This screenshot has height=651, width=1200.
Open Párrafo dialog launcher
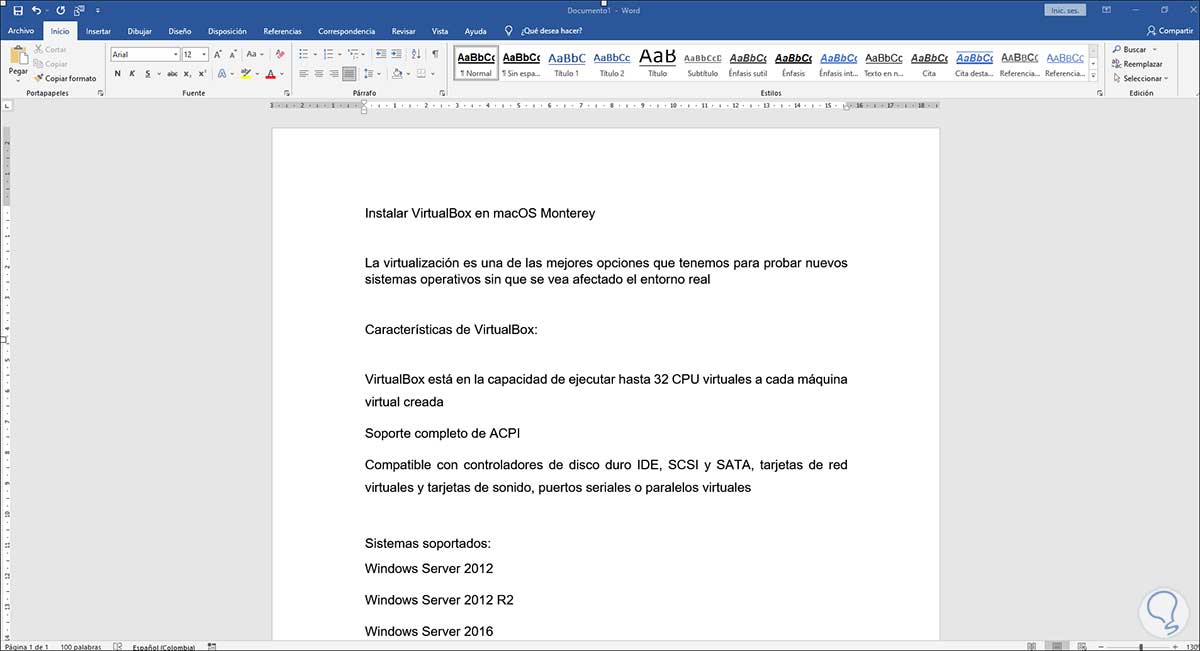pyautogui.click(x=441, y=93)
